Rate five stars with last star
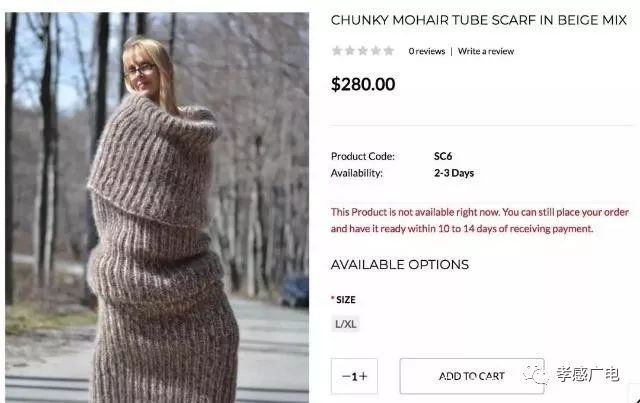Image resolution: width=640 pixels, height=403 pixels. [x=389, y=51]
